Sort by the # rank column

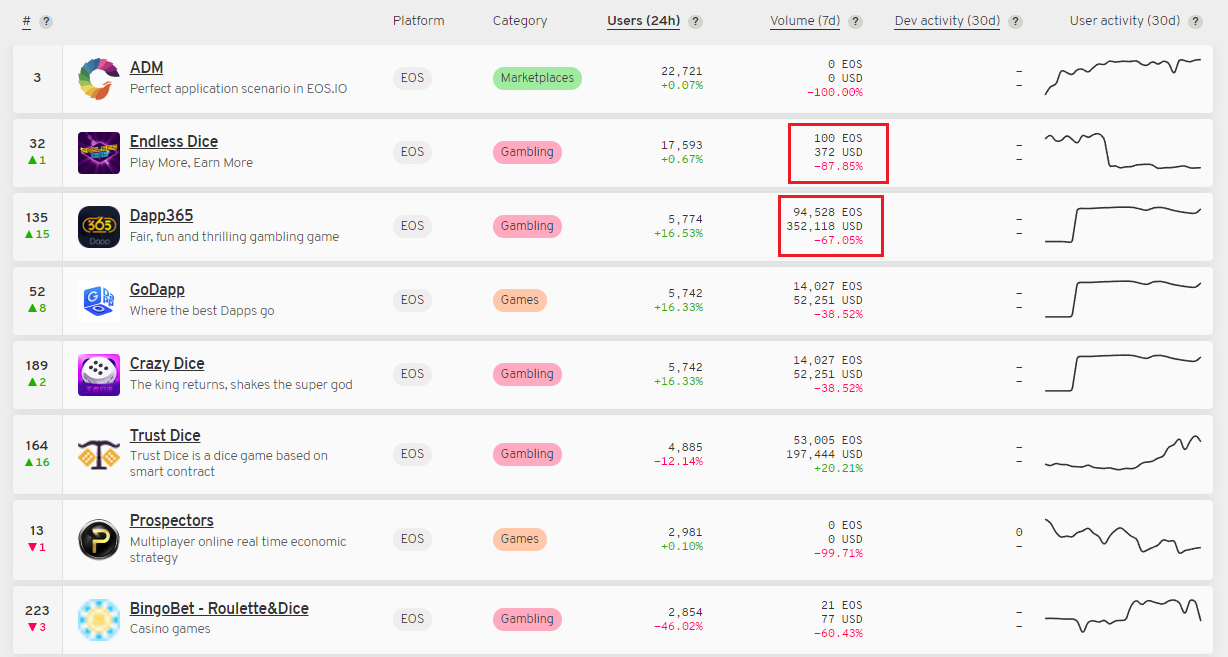click(x=26, y=21)
